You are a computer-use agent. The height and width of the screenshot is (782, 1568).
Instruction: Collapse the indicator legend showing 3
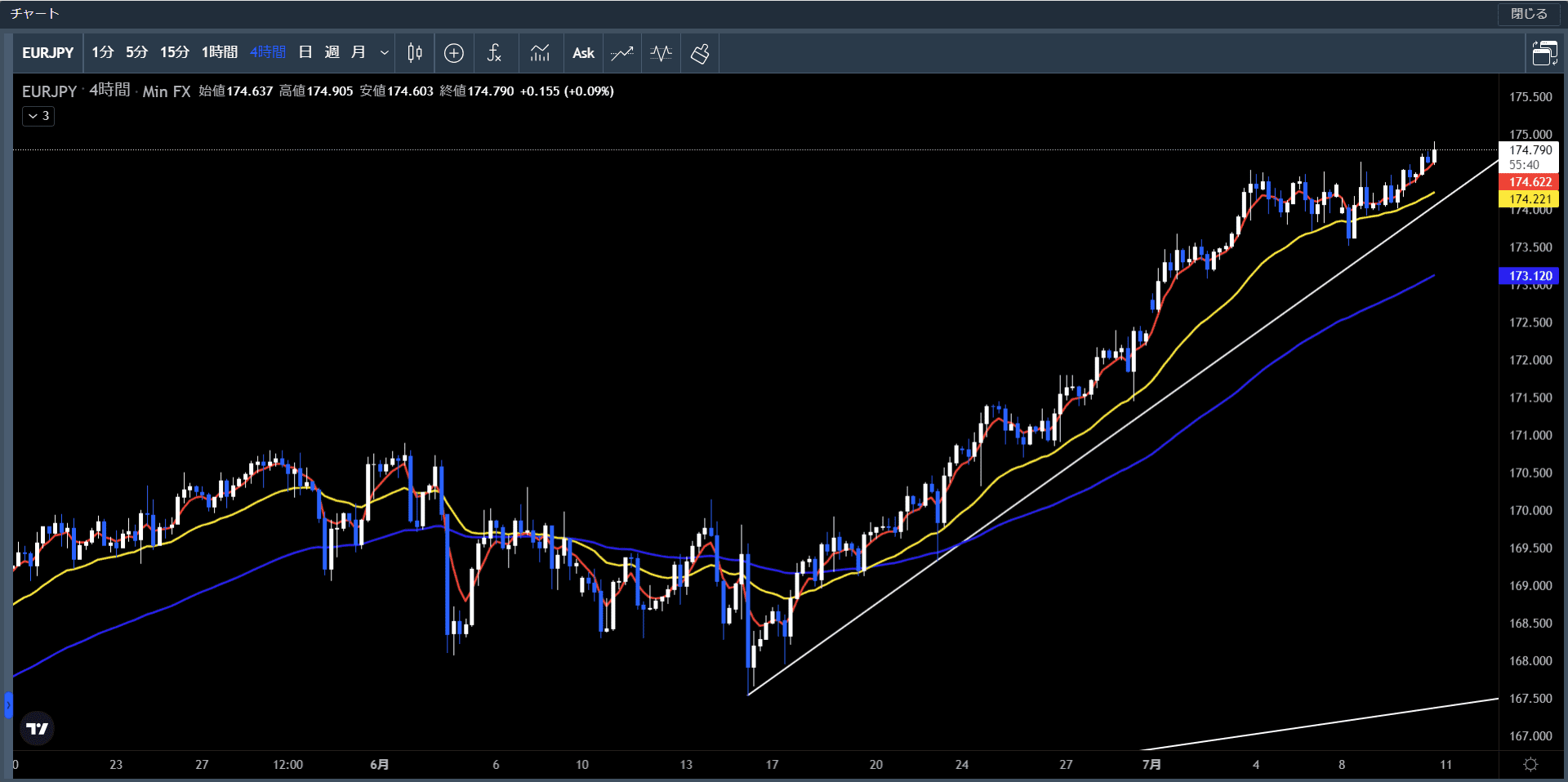38,116
